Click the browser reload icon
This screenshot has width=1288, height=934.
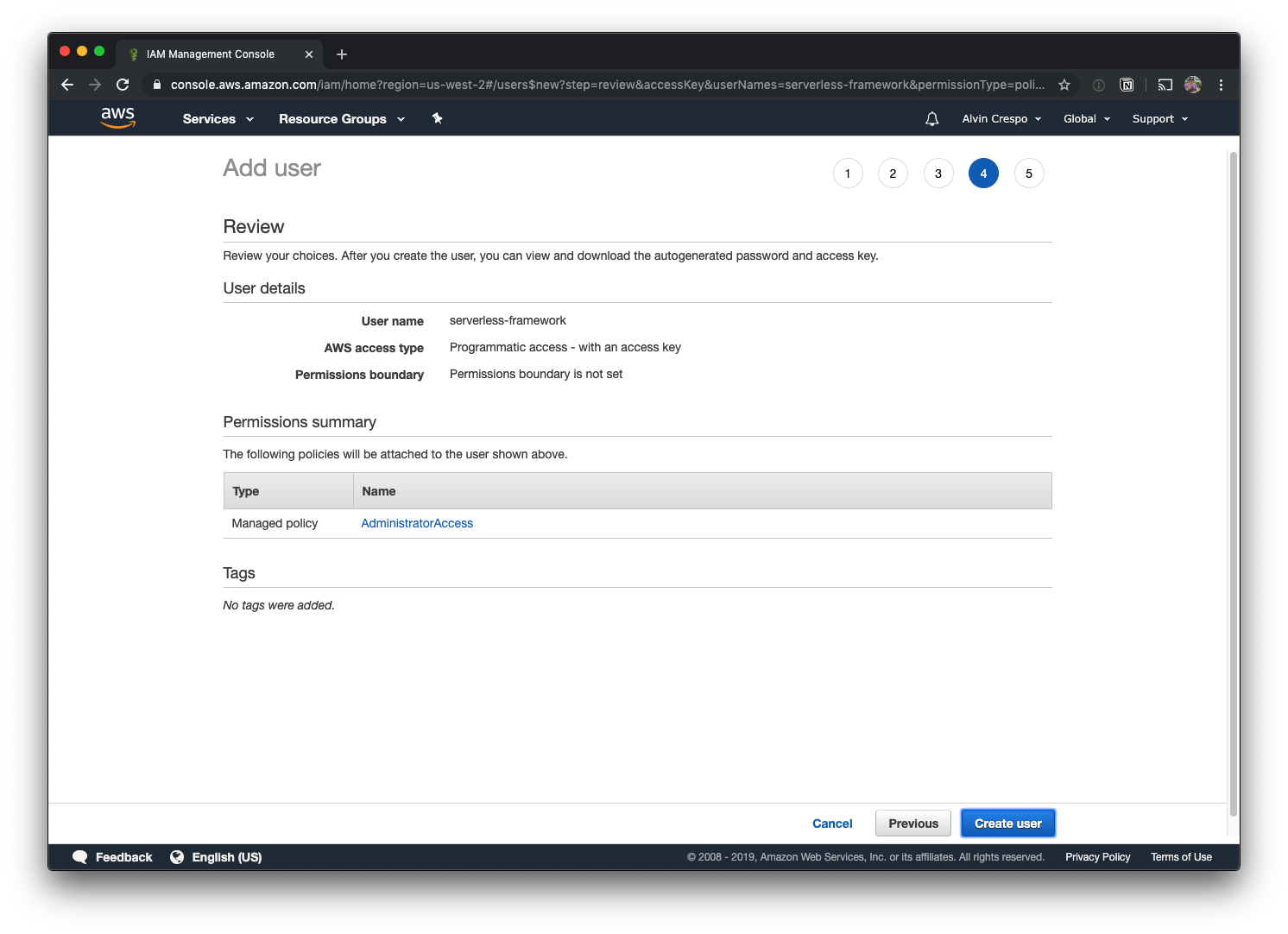(123, 85)
